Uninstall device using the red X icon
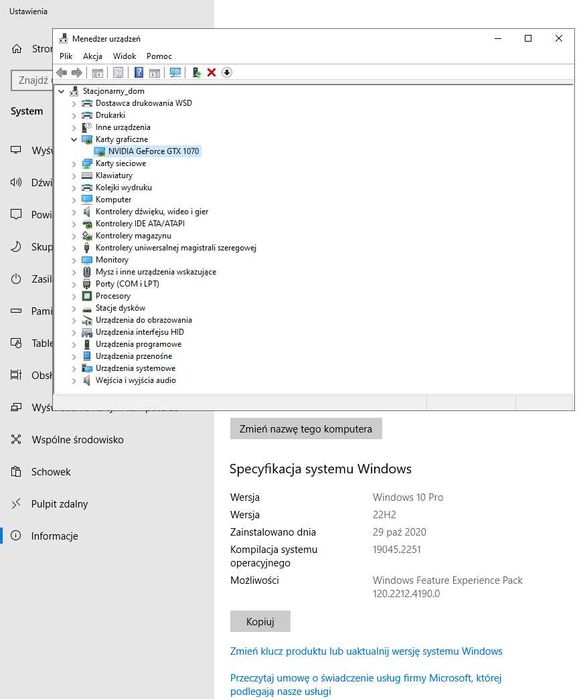This screenshot has width=581, height=699. pos(211,72)
